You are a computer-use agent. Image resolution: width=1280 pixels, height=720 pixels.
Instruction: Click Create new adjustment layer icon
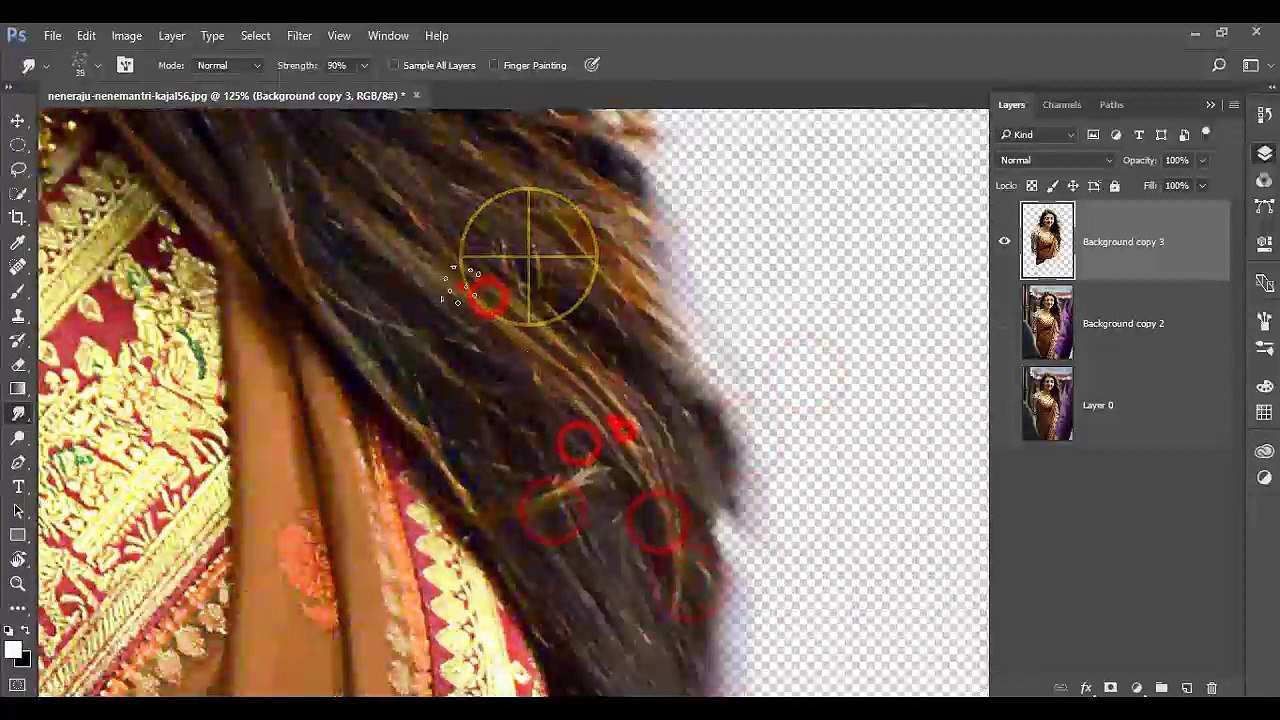pyautogui.click(x=1136, y=688)
